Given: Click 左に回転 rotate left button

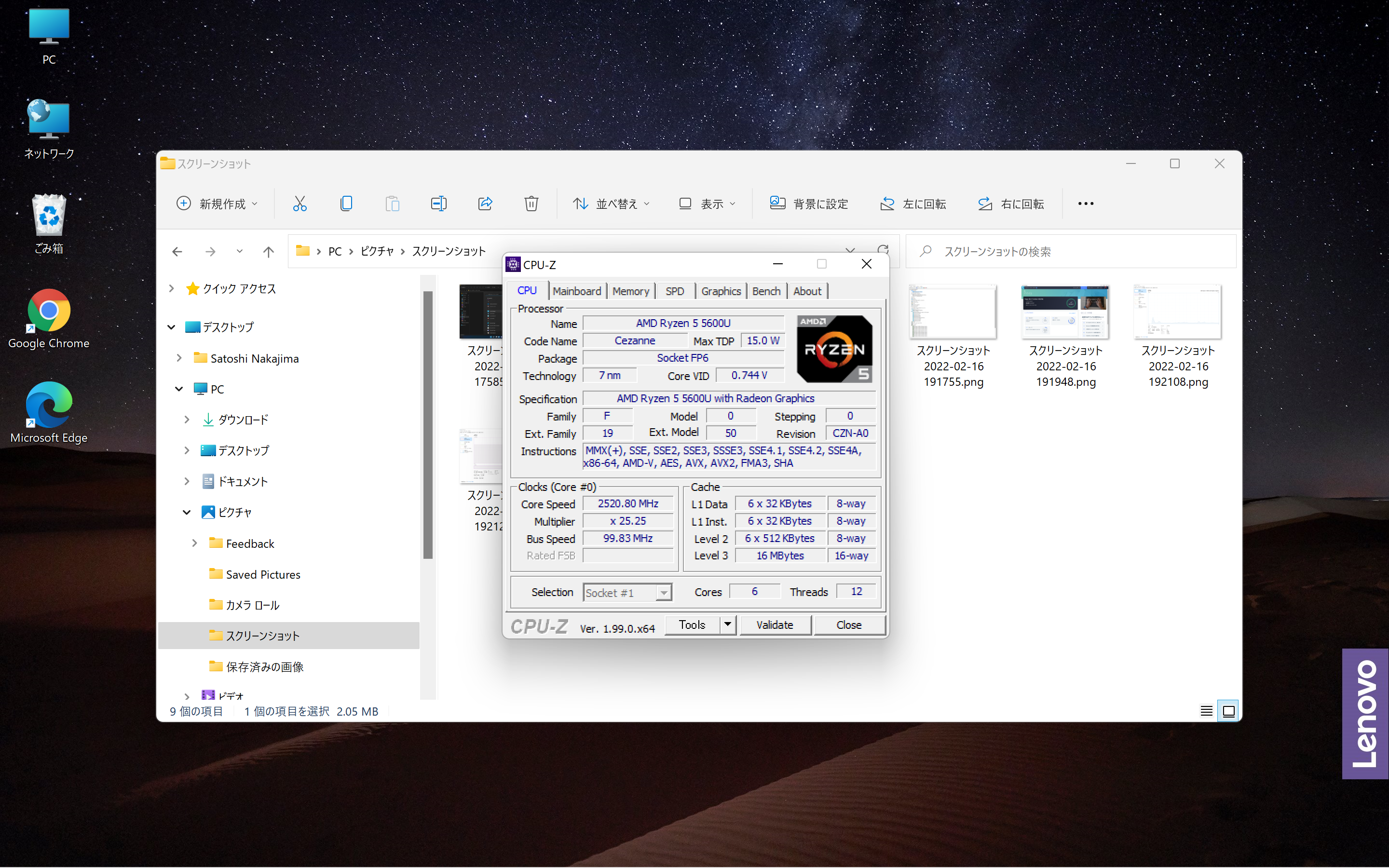Looking at the screenshot, I should [x=912, y=204].
